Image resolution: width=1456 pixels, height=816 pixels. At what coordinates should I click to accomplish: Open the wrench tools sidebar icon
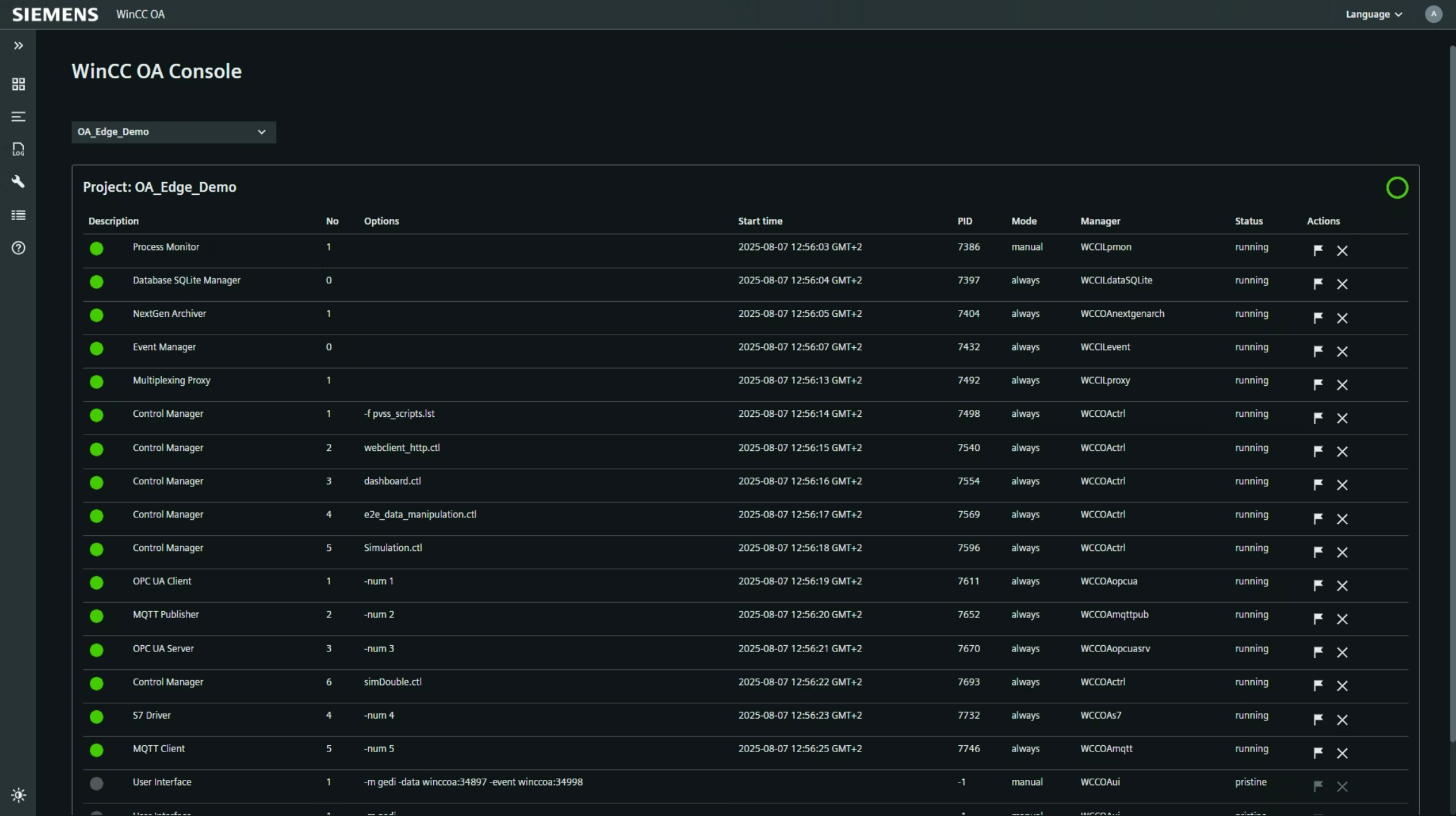pyautogui.click(x=18, y=182)
